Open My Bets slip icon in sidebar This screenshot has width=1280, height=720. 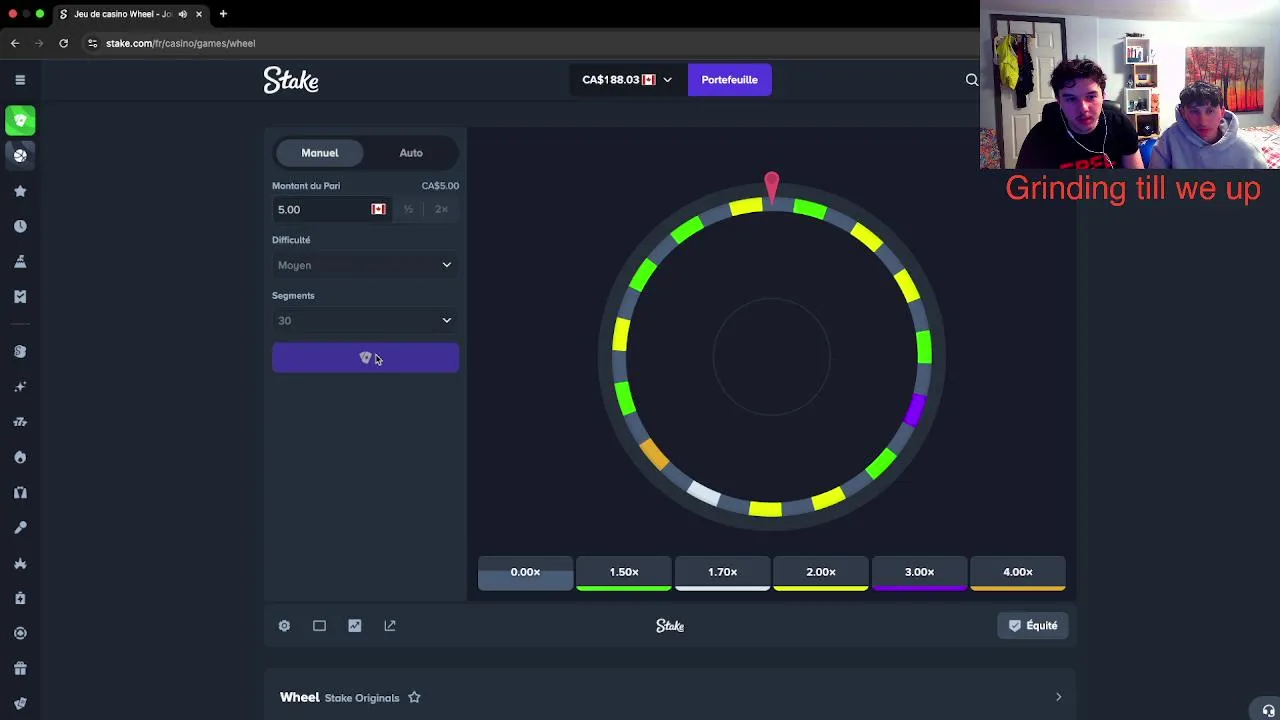pos(20,296)
